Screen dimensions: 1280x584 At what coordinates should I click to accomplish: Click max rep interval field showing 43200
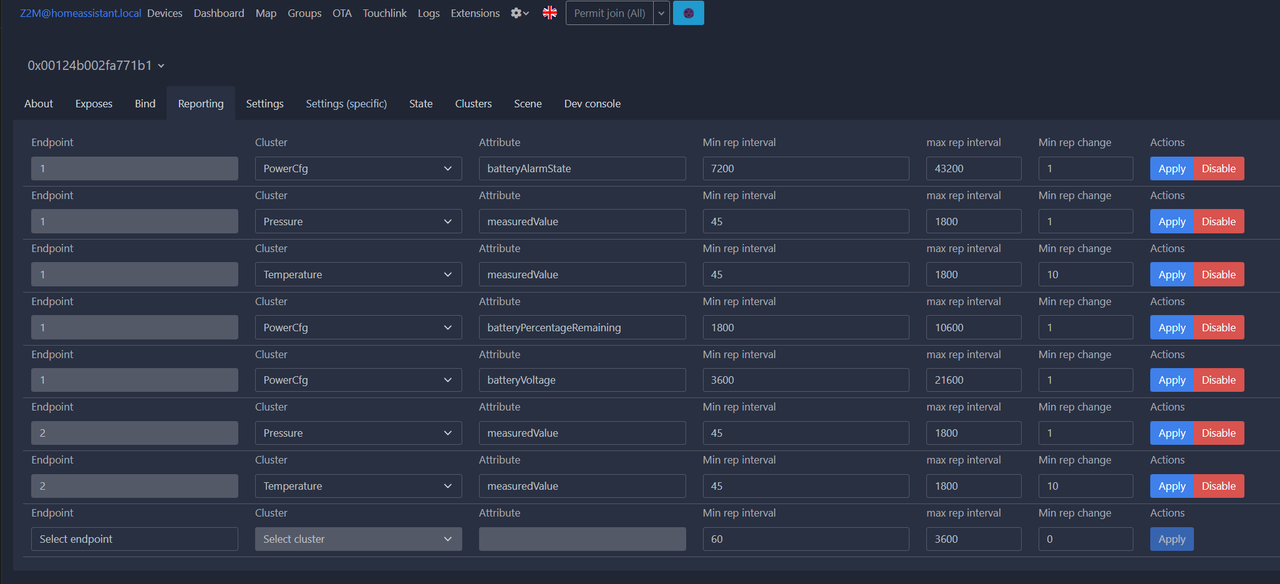coord(974,168)
